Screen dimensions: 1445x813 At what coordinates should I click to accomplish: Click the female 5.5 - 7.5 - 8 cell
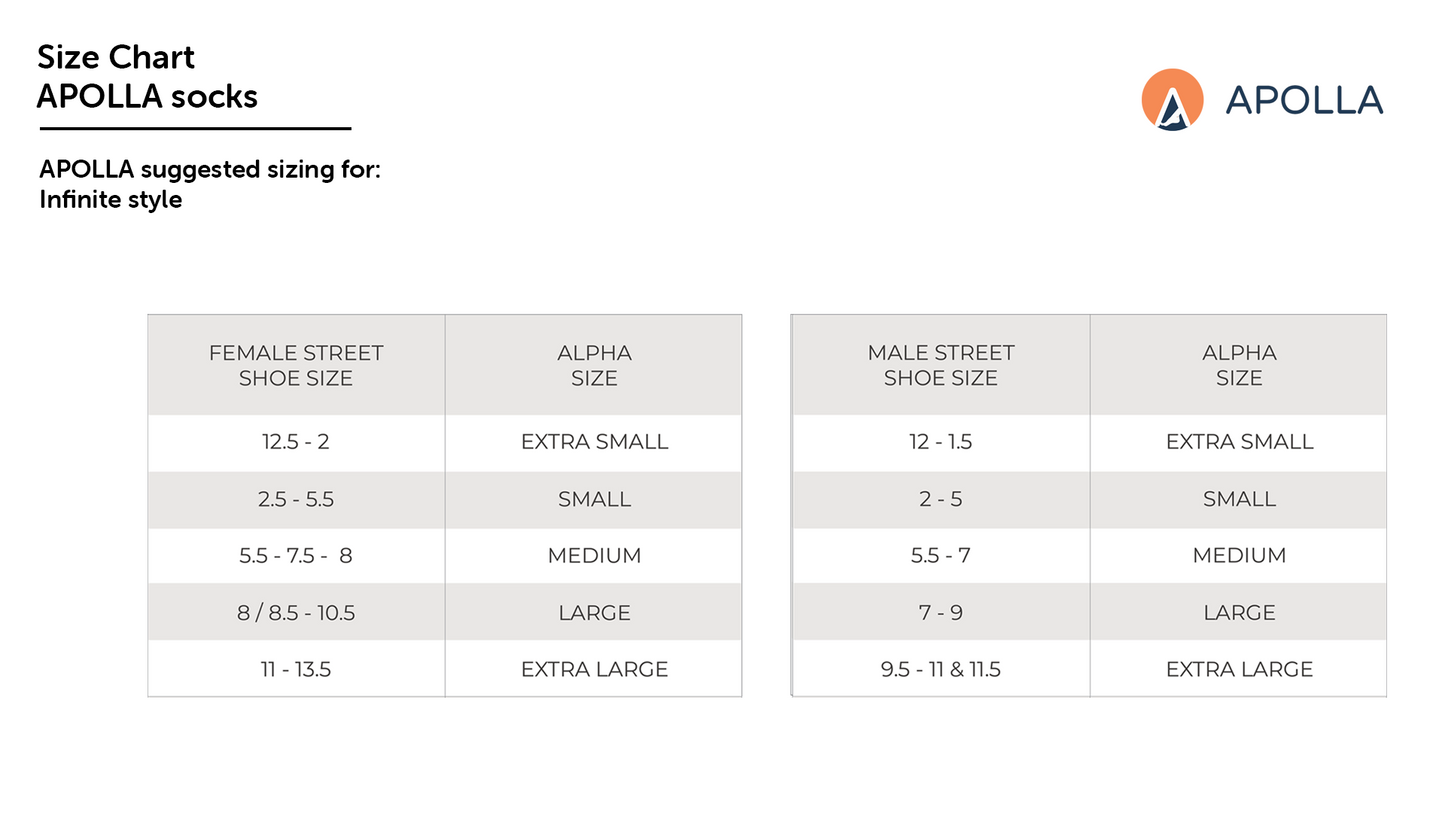296,555
